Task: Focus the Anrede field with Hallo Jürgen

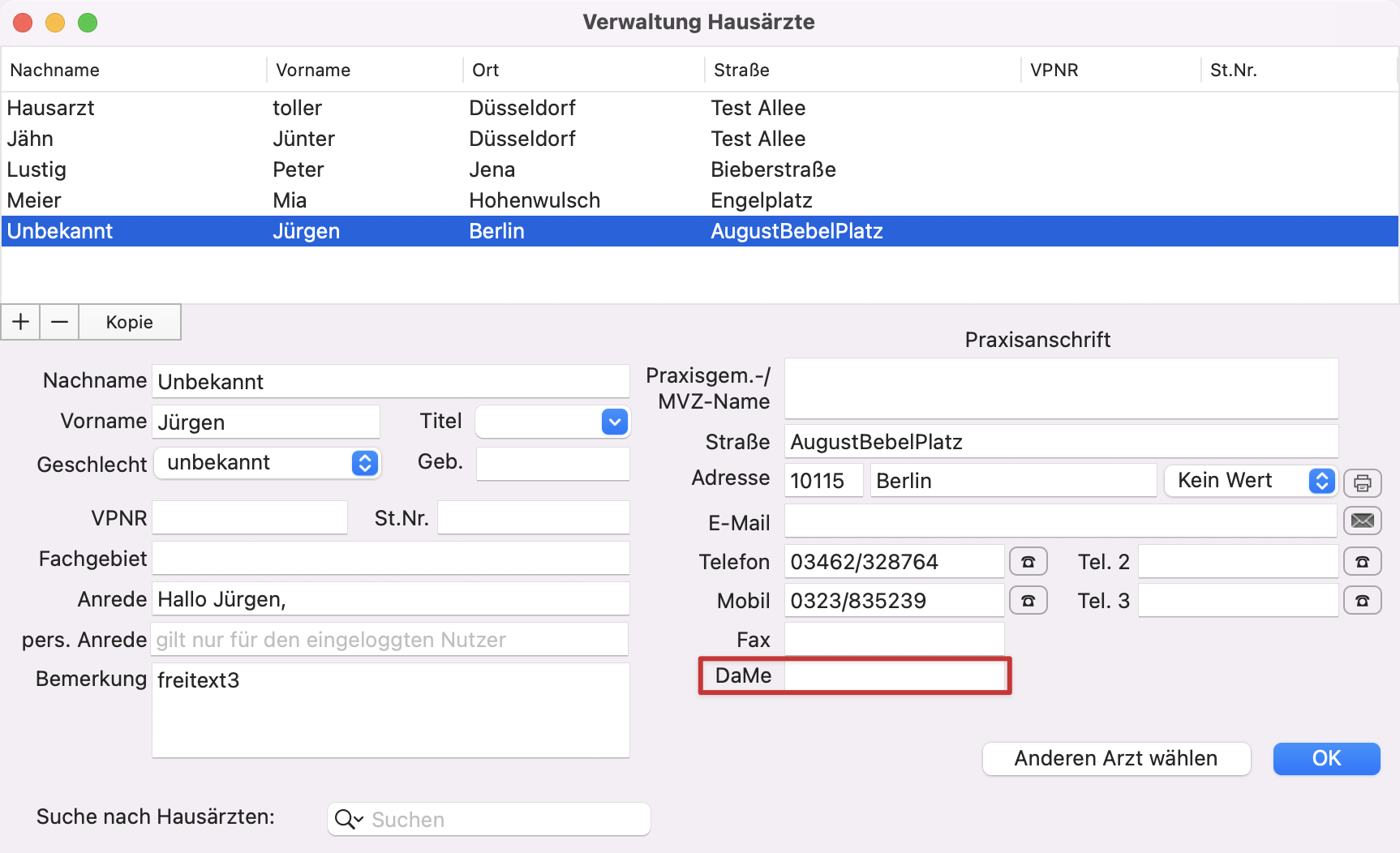Action: [390, 598]
